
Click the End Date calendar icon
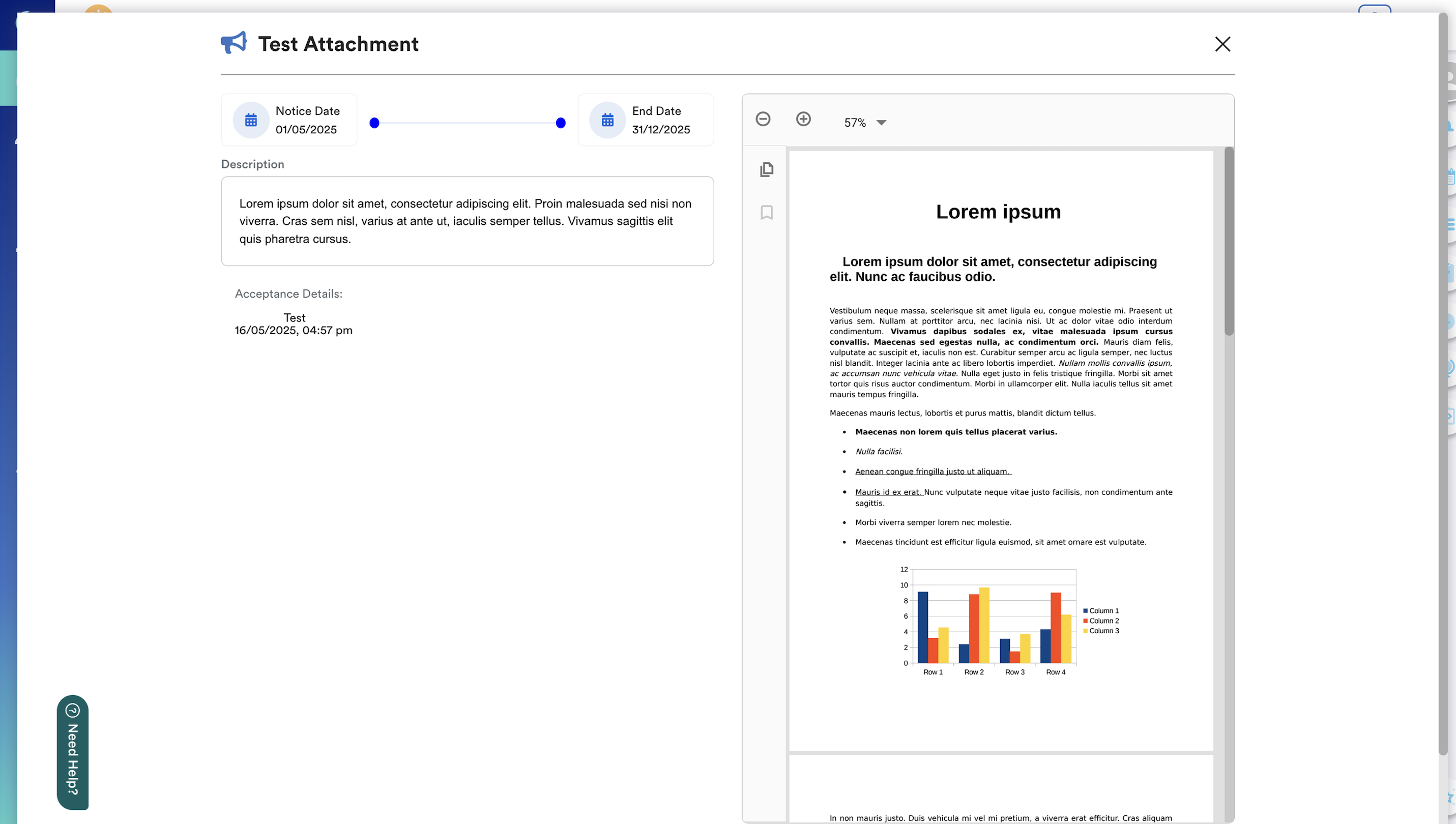point(607,121)
